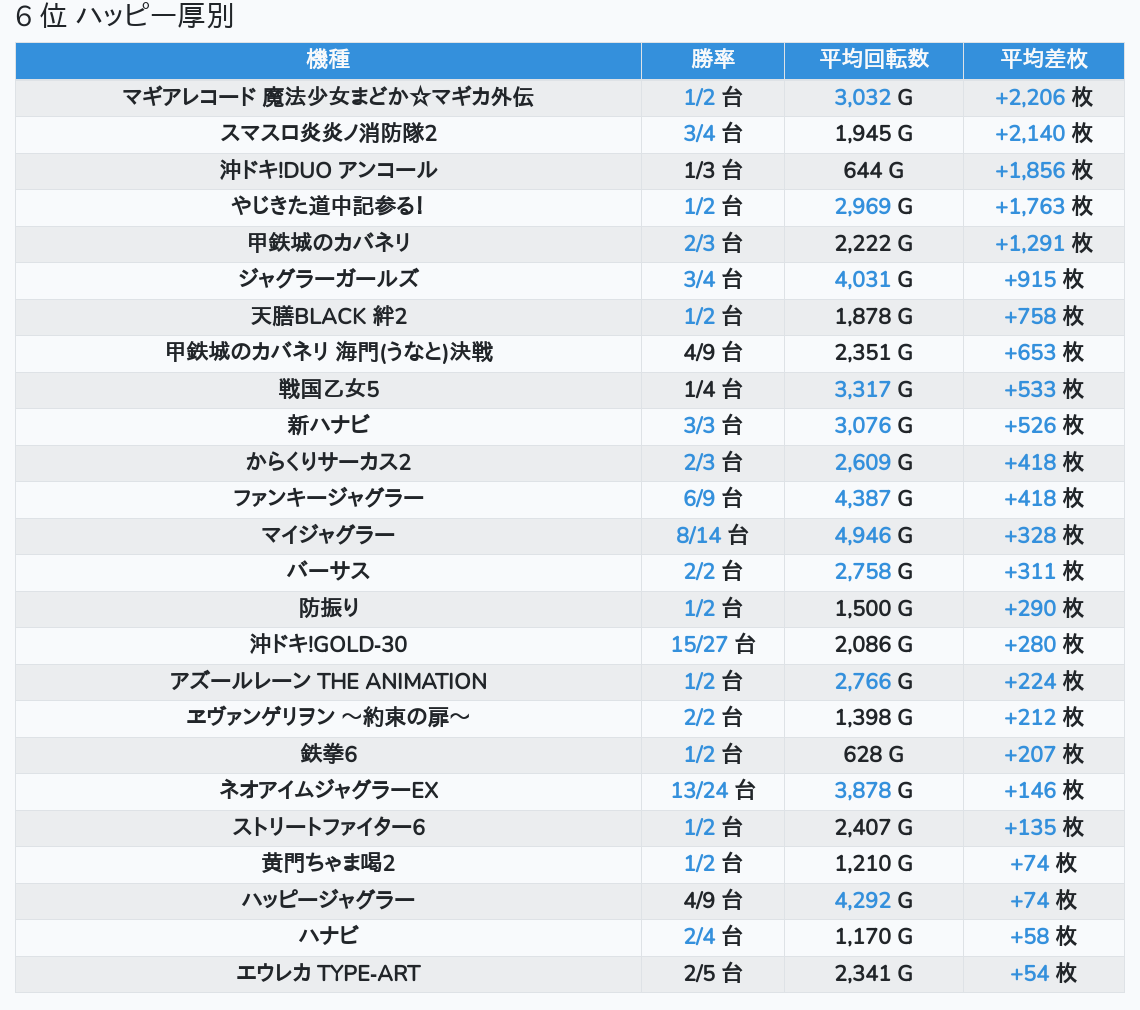
Task: Click the 628 G average spins value
Action: [x=873, y=754]
